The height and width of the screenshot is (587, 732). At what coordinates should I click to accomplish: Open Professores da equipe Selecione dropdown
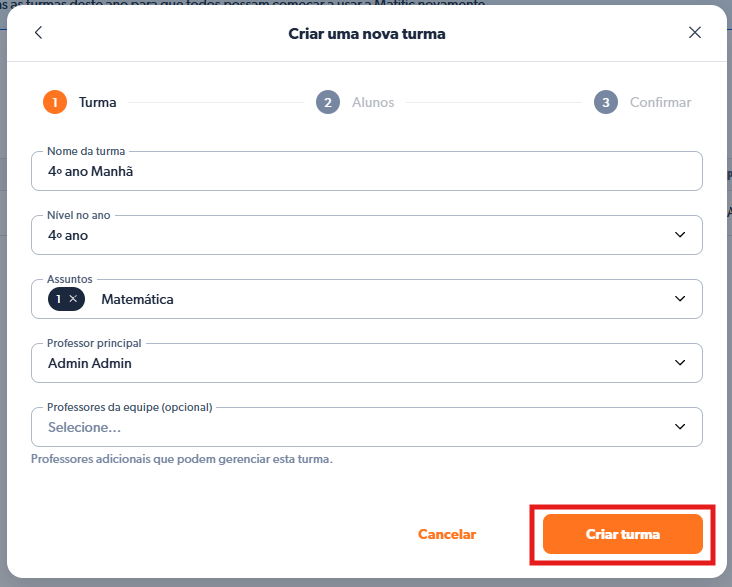tap(350, 427)
